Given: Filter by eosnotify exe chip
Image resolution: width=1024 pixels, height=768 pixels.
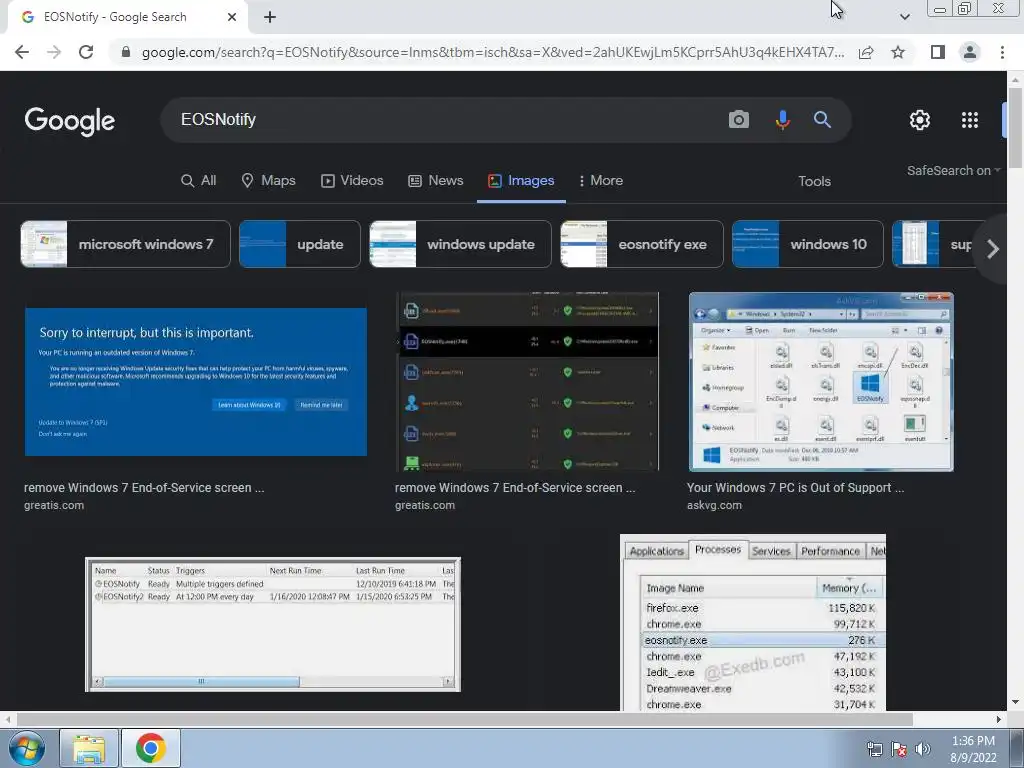Looking at the screenshot, I should pos(642,244).
